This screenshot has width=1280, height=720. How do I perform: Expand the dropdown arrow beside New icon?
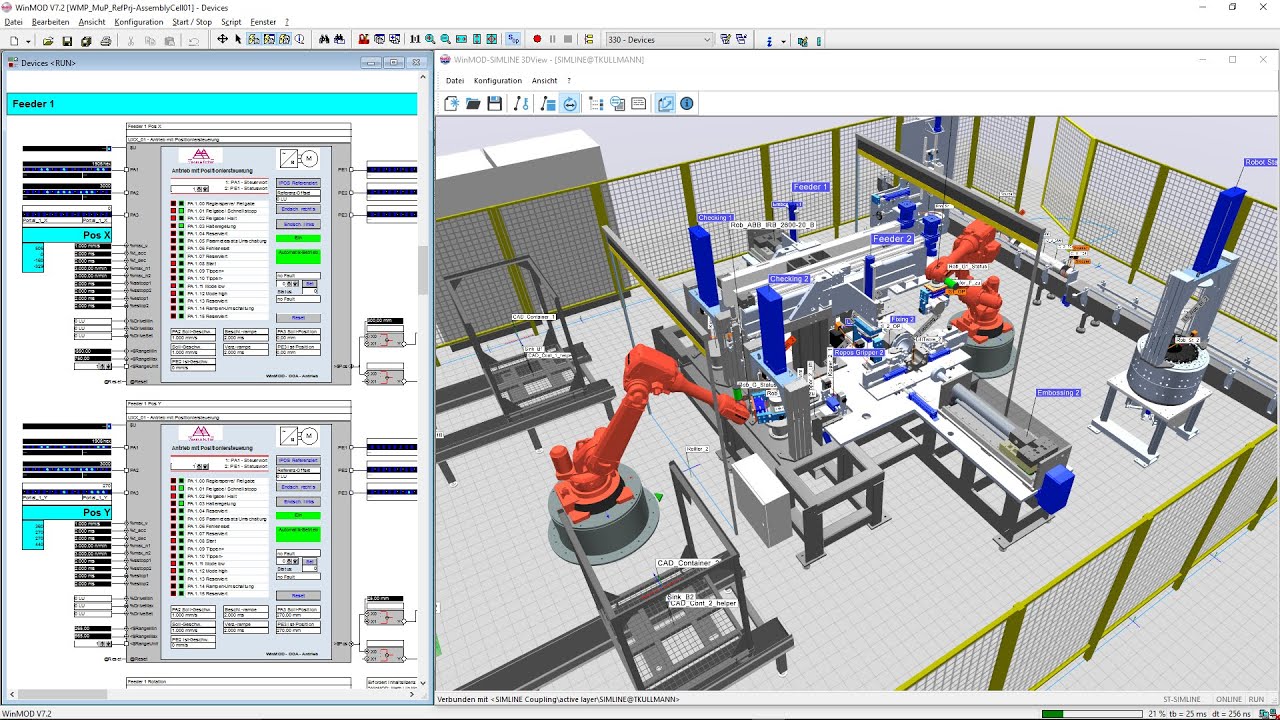click(x=28, y=41)
